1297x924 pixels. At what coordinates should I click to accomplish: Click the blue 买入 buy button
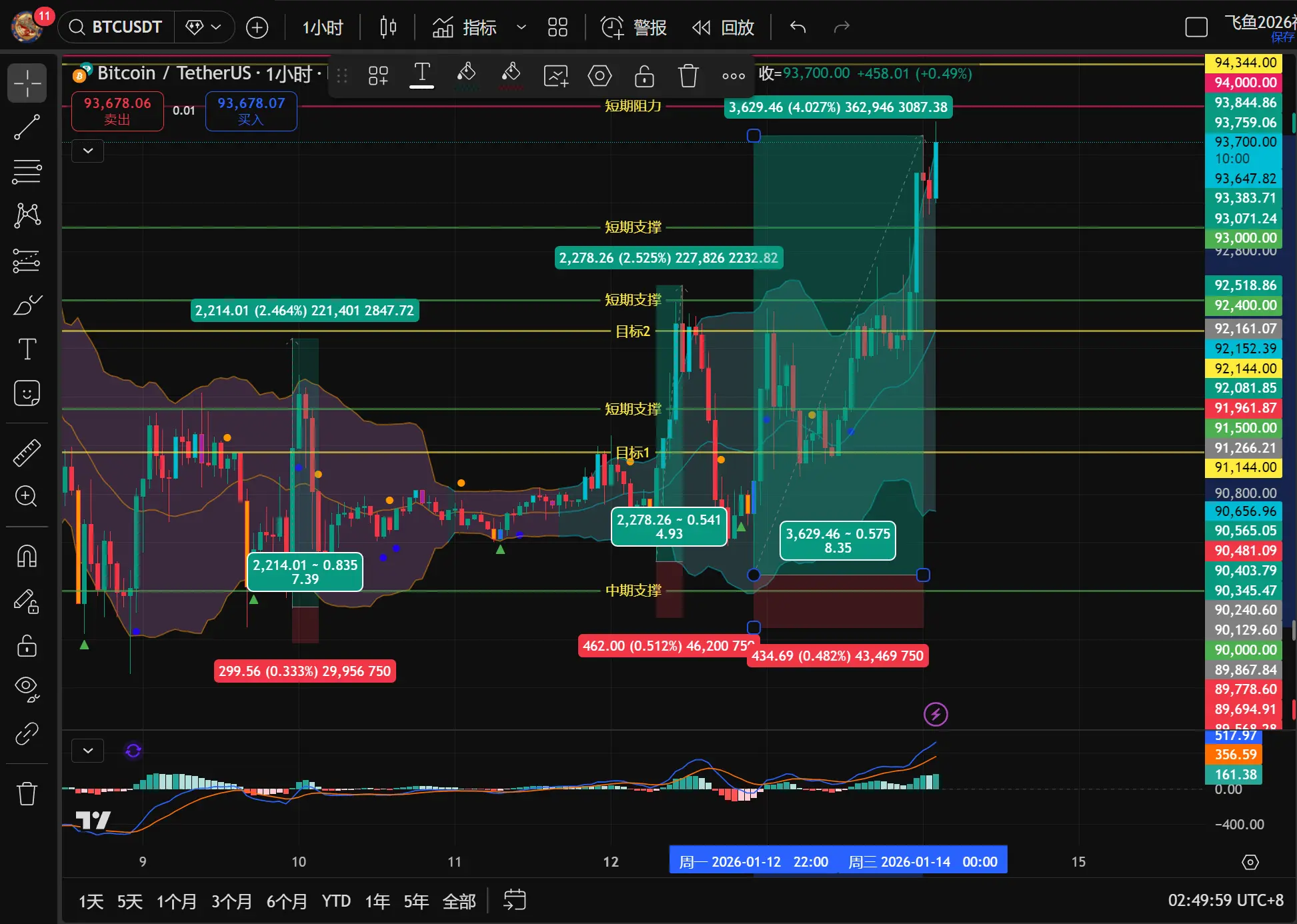[x=251, y=111]
